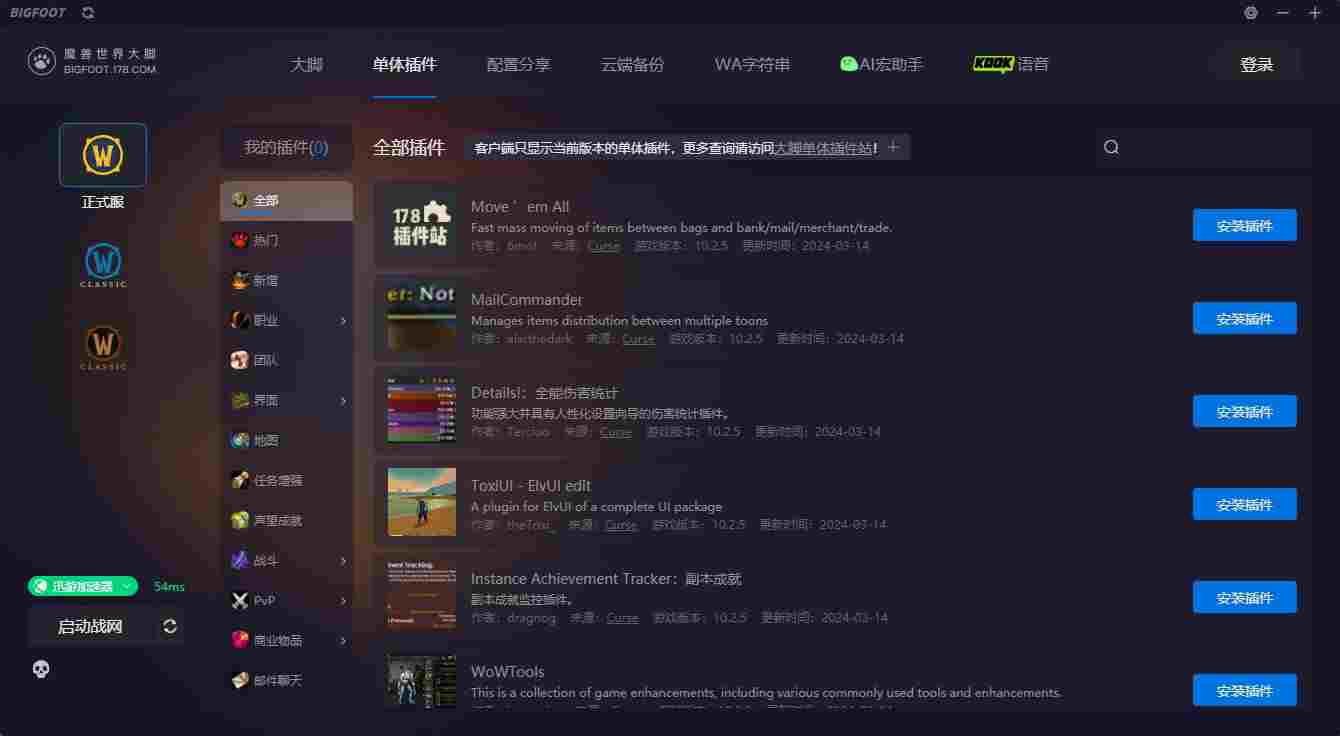
Task: Follow the 大脚单体插件站 link
Action: click(824, 148)
